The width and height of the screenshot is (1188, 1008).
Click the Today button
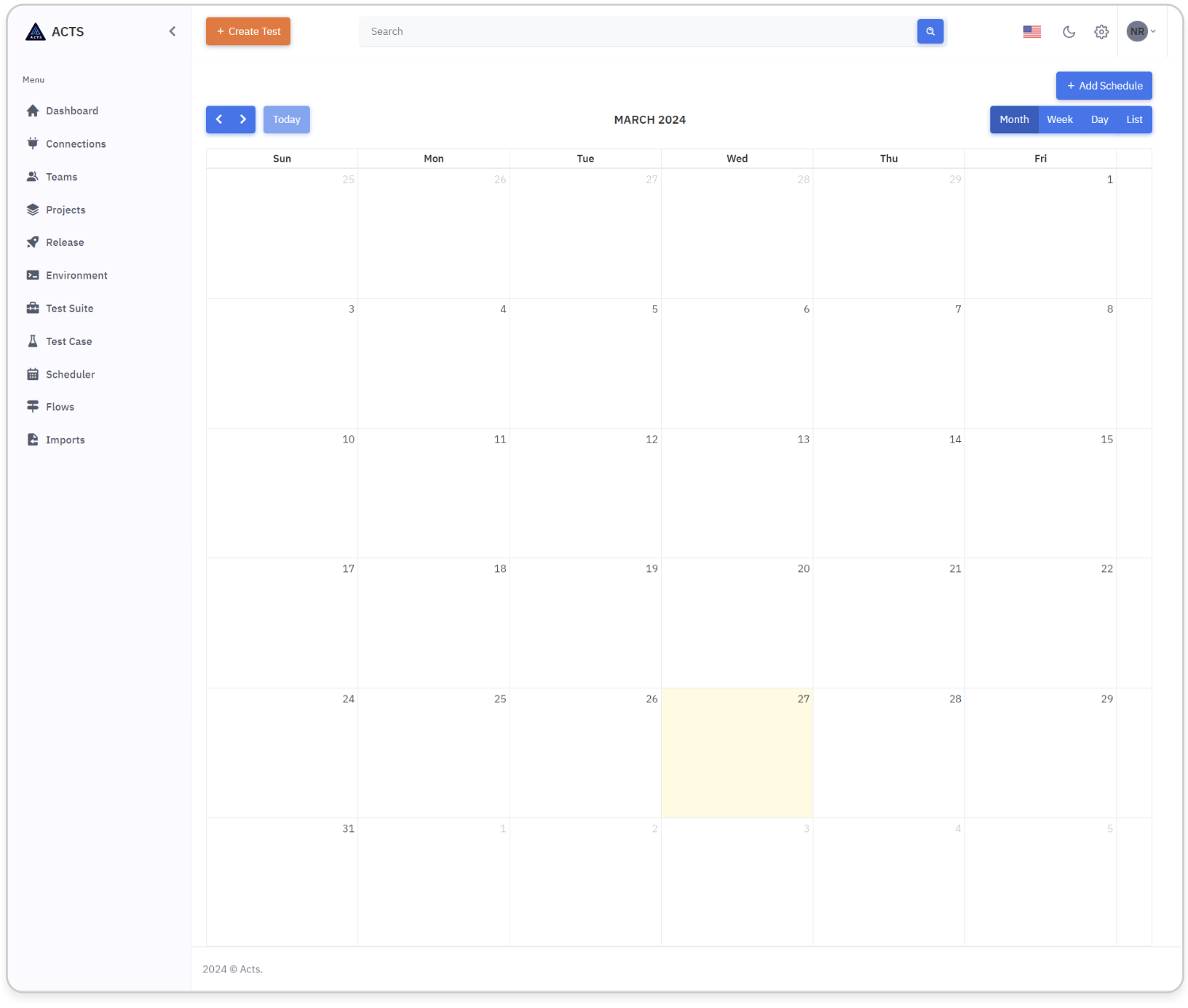287,119
